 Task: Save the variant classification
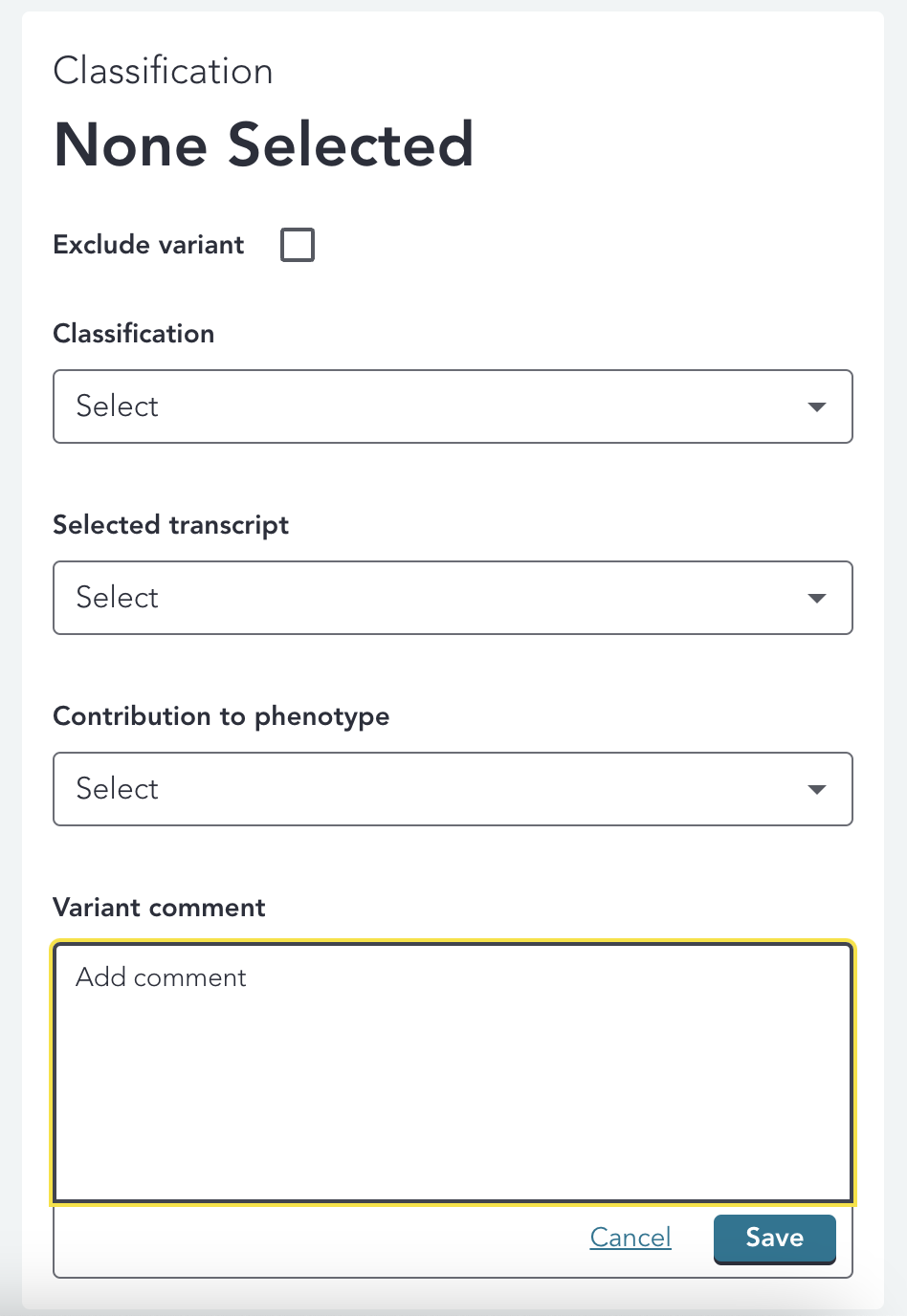775,1239
